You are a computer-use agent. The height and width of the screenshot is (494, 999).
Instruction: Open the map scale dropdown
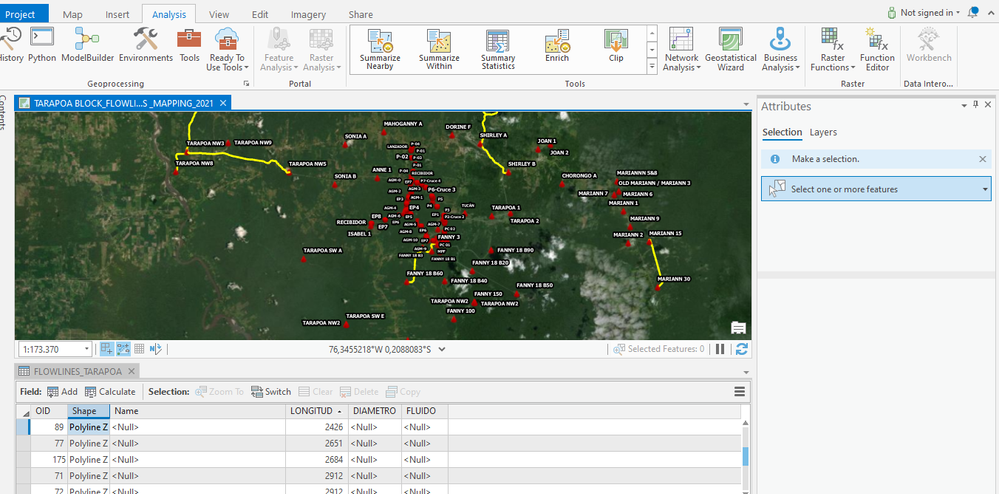click(x=87, y=349)
